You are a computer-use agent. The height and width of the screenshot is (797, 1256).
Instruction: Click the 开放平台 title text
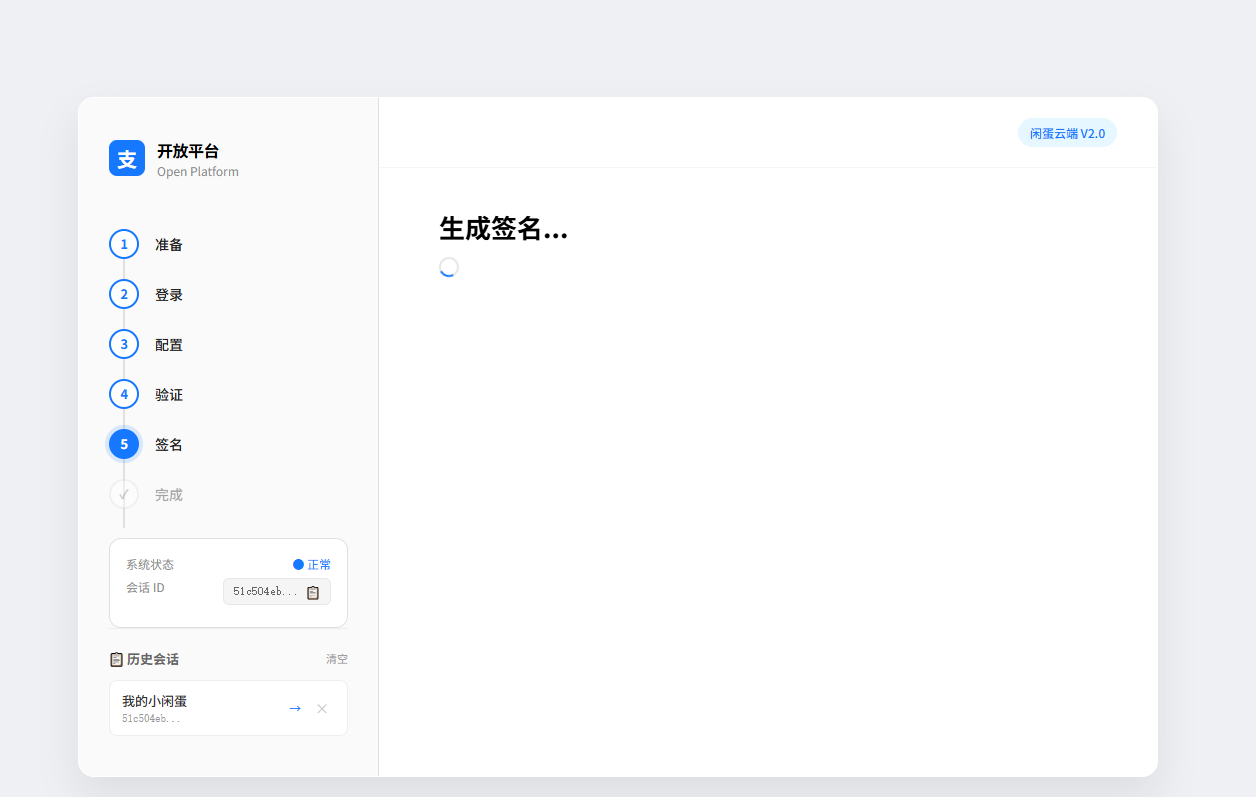pyautogui.click(x=188, y=151)
